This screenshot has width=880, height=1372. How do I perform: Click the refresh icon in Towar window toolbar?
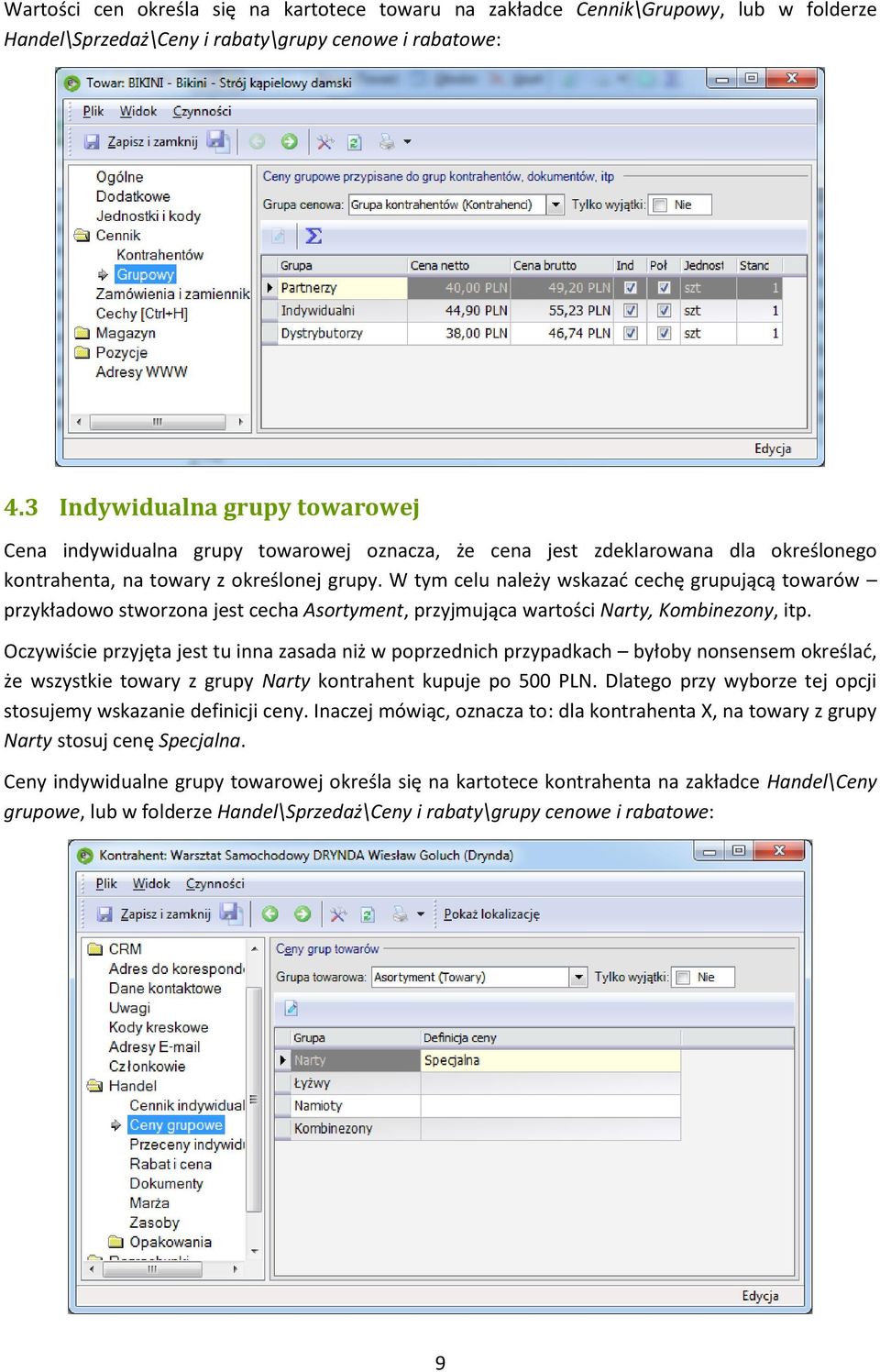pyautogui.click(x=354, y=142)
